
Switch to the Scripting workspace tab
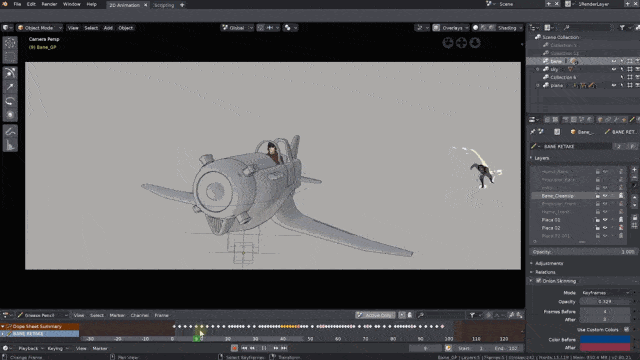point(164,5)
